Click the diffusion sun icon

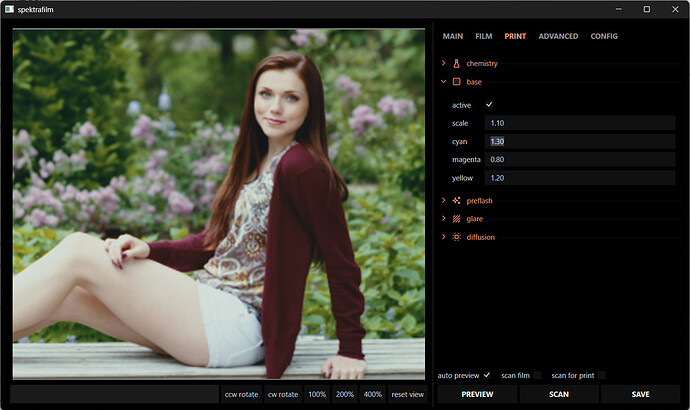[456, 237]
